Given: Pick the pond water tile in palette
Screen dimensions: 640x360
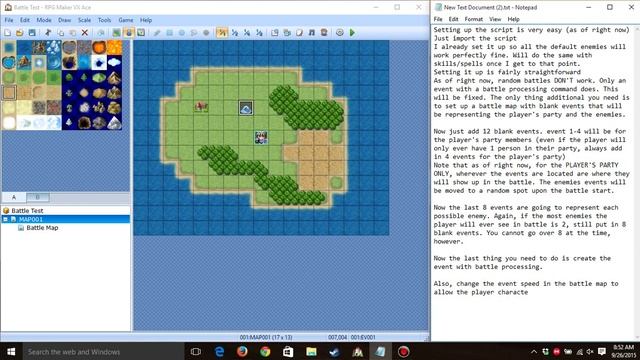Looking at the screenshot, I should point(9,62).
